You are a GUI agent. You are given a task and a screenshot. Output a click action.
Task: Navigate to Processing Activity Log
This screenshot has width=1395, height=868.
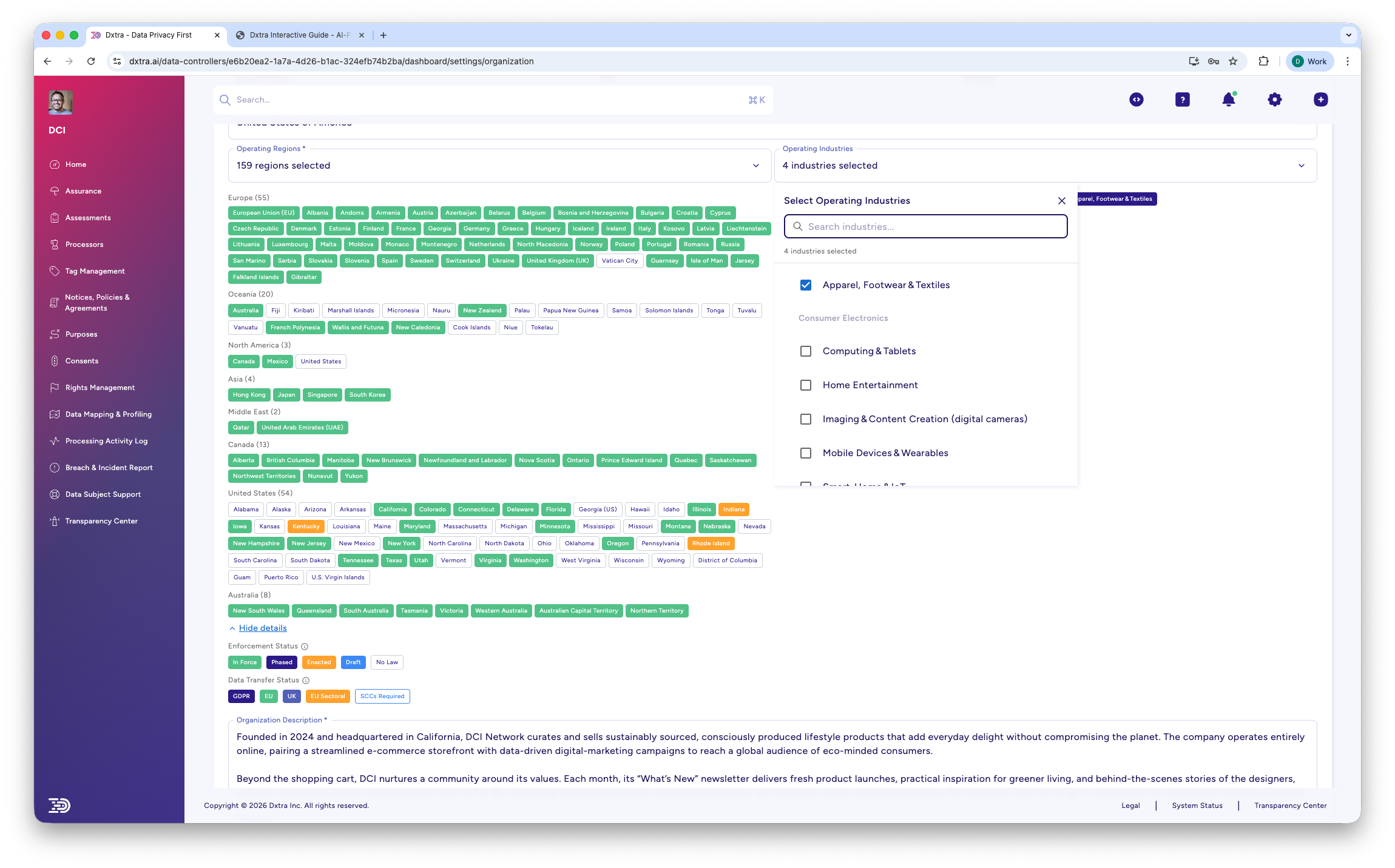click(x=106, y=440)
